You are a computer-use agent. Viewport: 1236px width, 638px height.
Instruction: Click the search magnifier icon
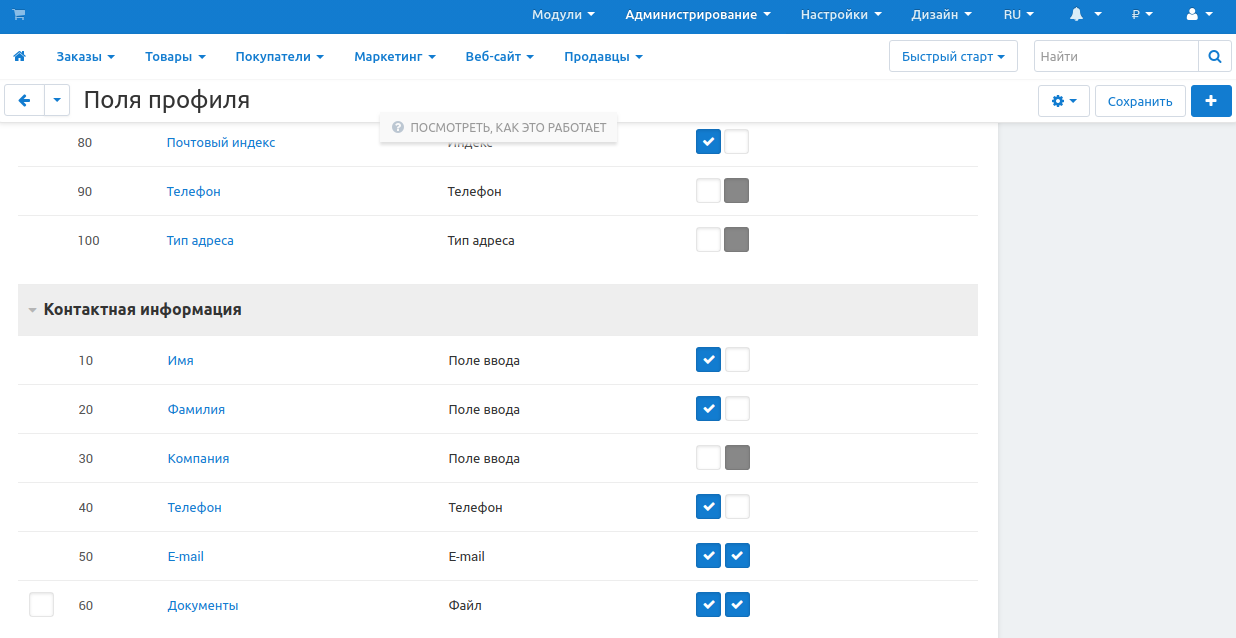1214,57
